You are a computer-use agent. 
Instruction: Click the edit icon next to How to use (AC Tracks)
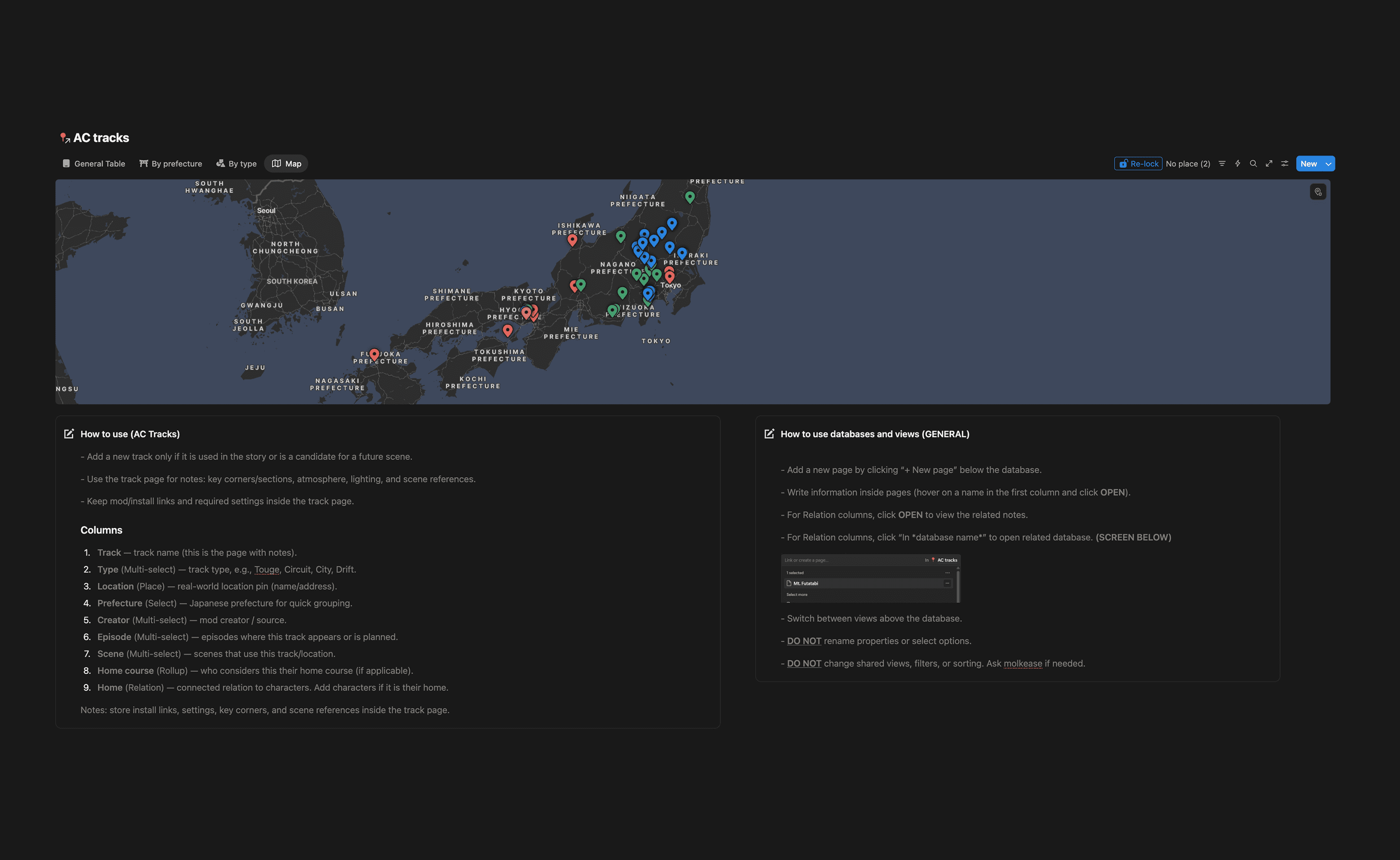(x=69, y=434)
